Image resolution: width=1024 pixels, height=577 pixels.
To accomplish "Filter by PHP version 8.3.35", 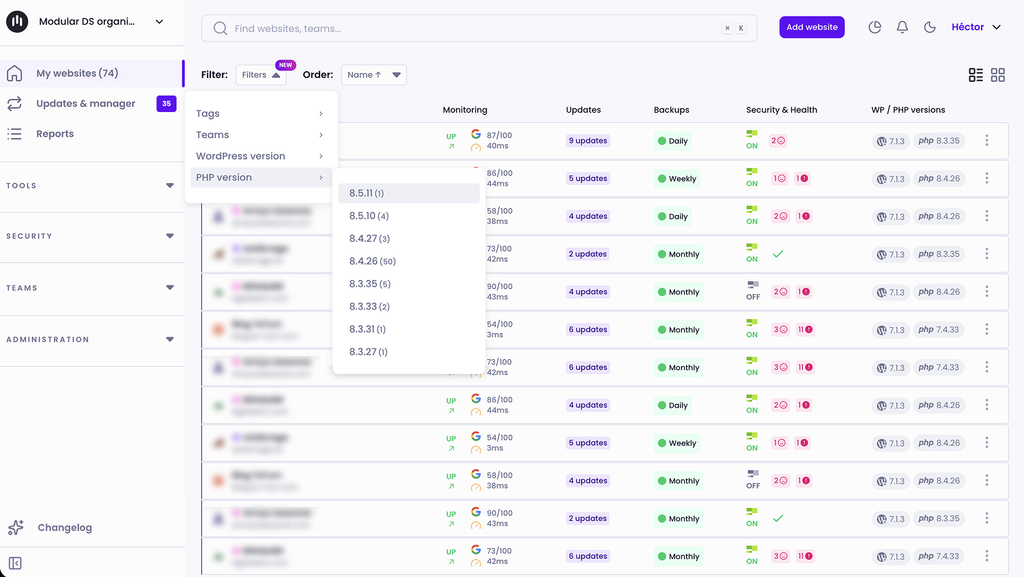I will pos(409,284).
